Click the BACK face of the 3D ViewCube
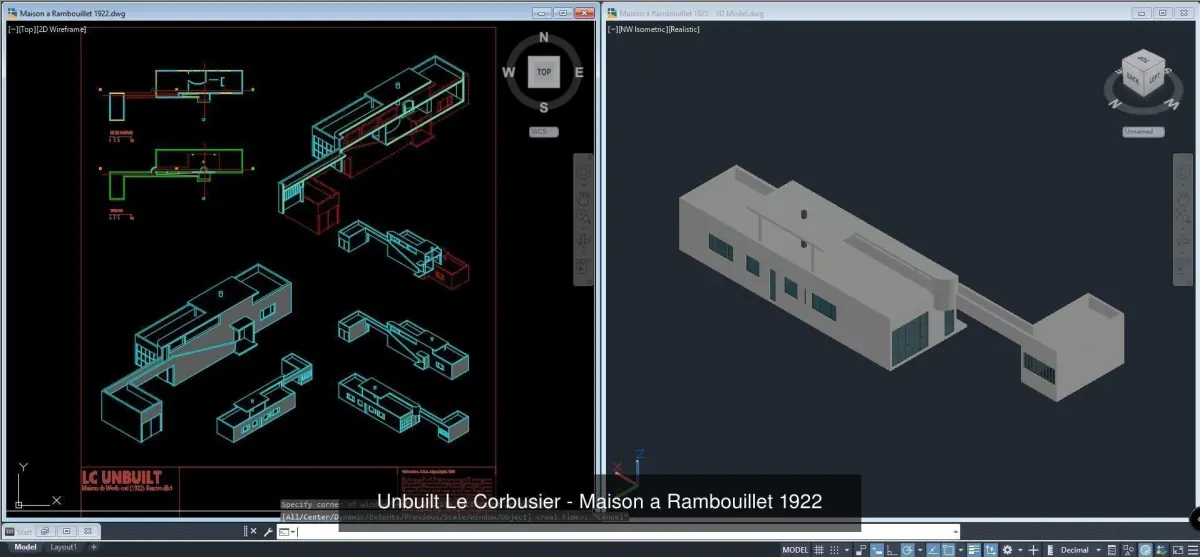The width and height of the screenshot is (1200, 557). tap(1134, 76)
